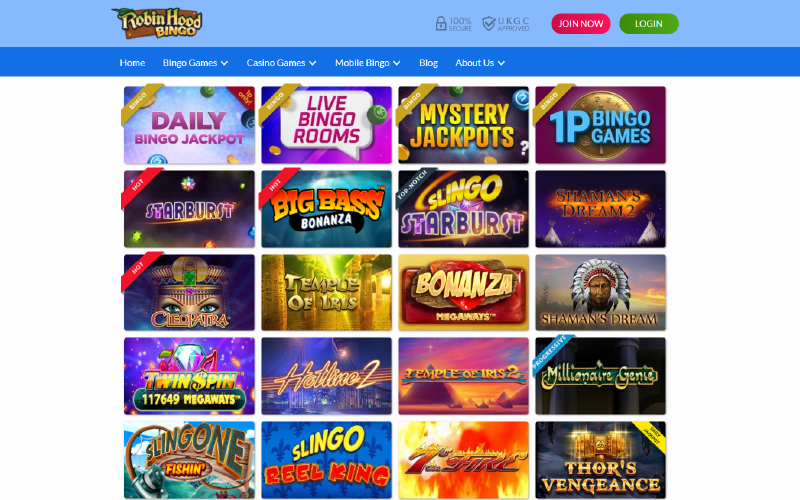Open the Live Bingo Rooms tile

pos(327,125)
